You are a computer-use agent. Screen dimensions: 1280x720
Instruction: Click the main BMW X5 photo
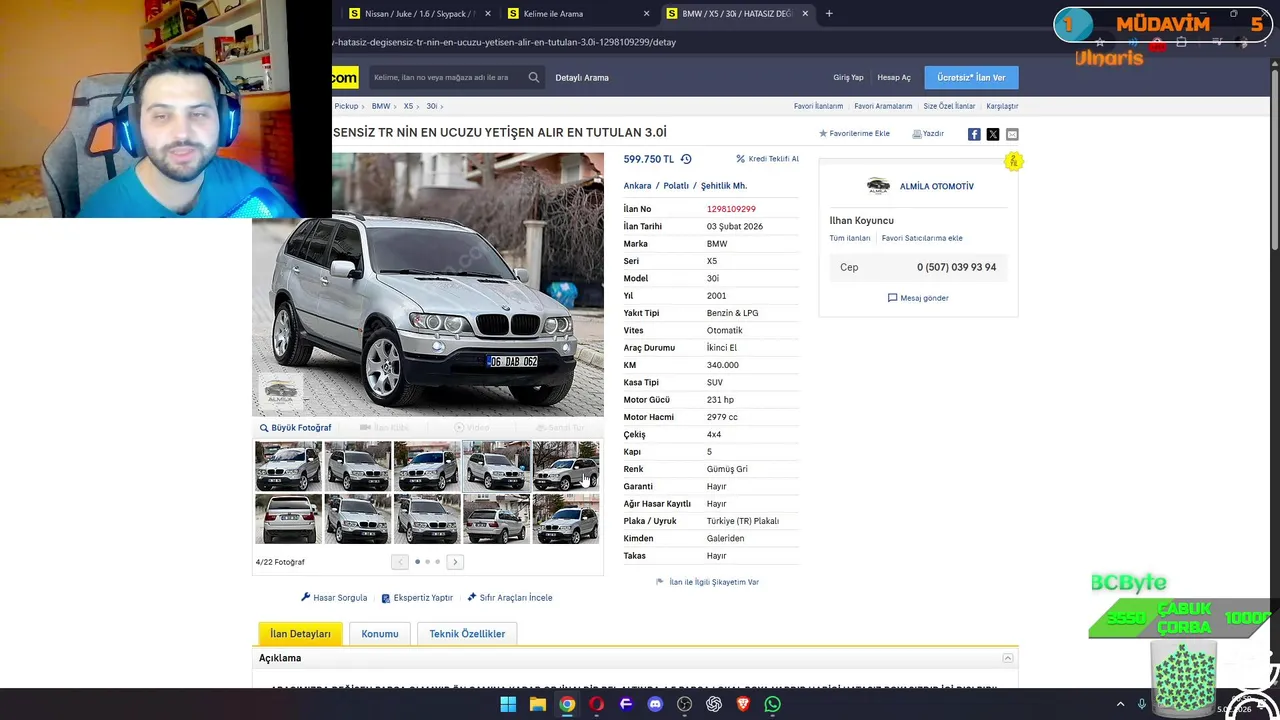point(428,285)
